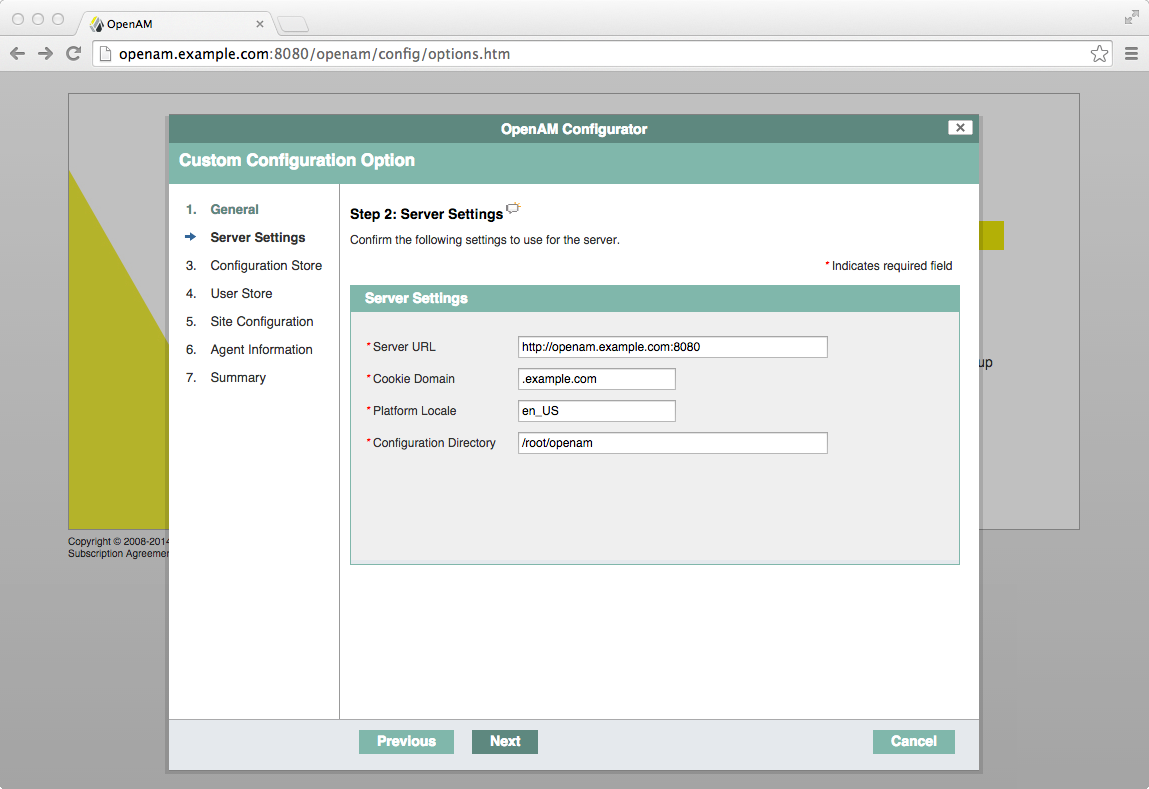Image resolution: width=1149 pixels, height=789 pixels.
Task: Click the Cookie Domain label
Action: click(413, 379)
